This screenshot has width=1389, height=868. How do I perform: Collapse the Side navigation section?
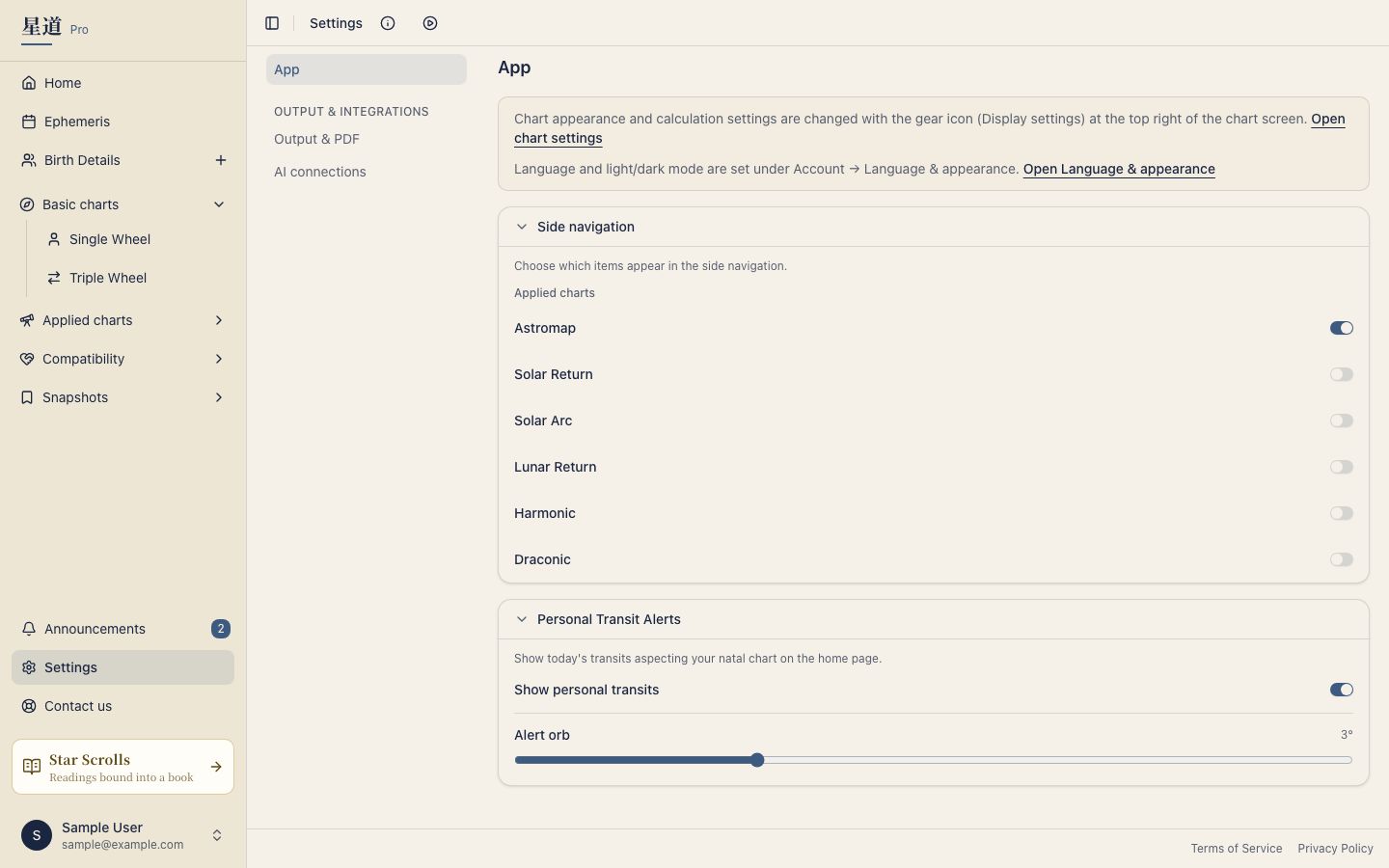click(522, 227)
